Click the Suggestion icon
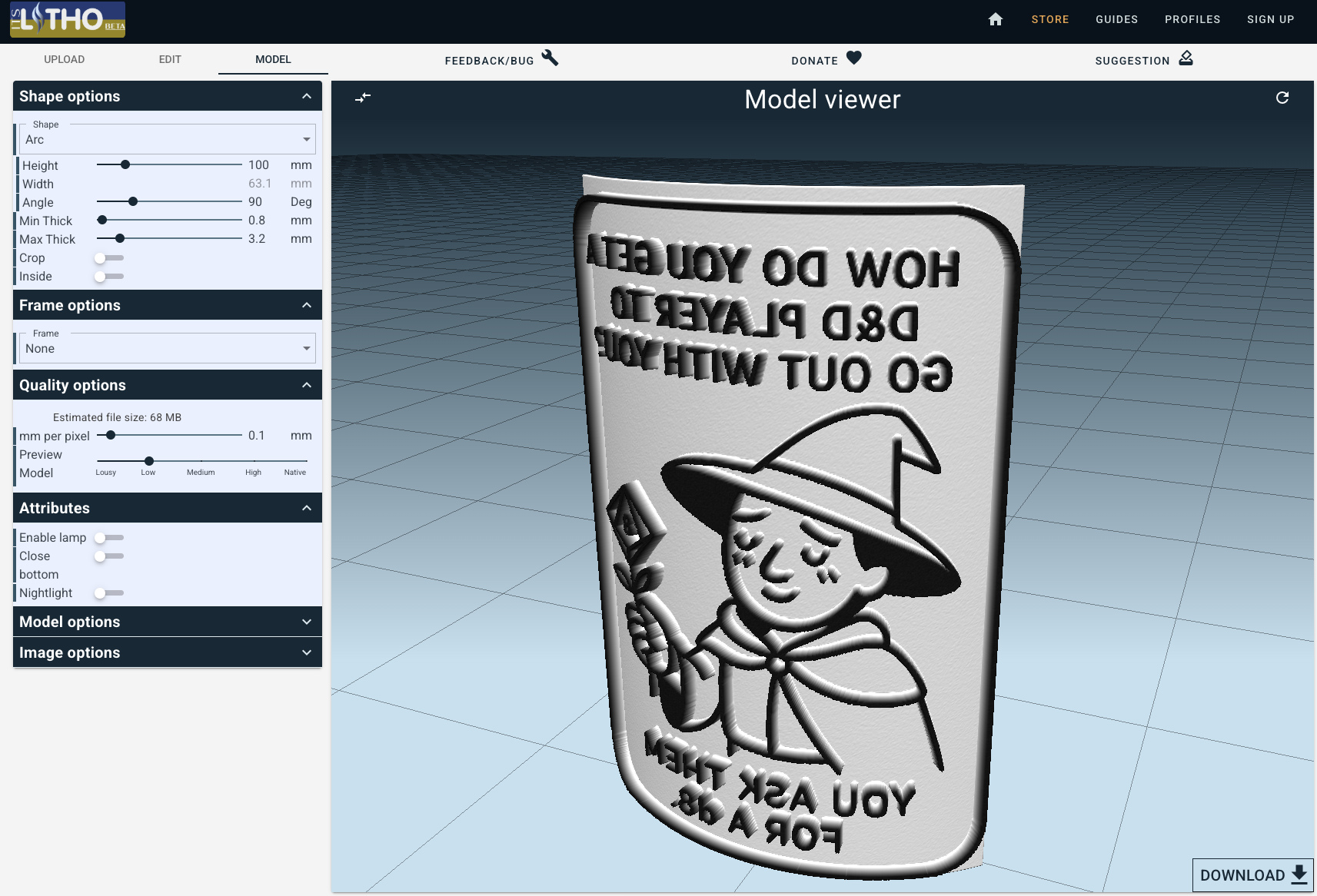The width and height of the screenshot is (1317, 896). 1186,58
